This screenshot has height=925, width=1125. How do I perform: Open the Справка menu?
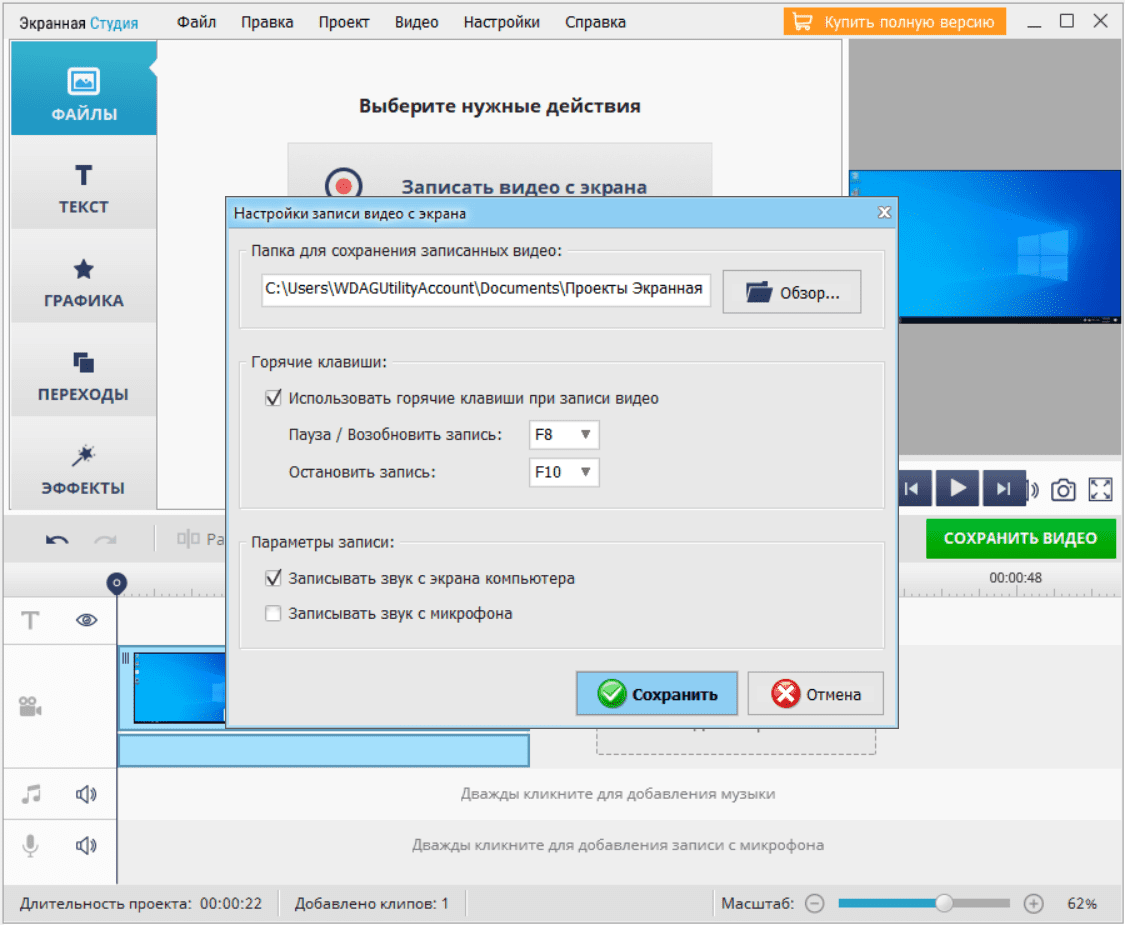tap(595, 22)
